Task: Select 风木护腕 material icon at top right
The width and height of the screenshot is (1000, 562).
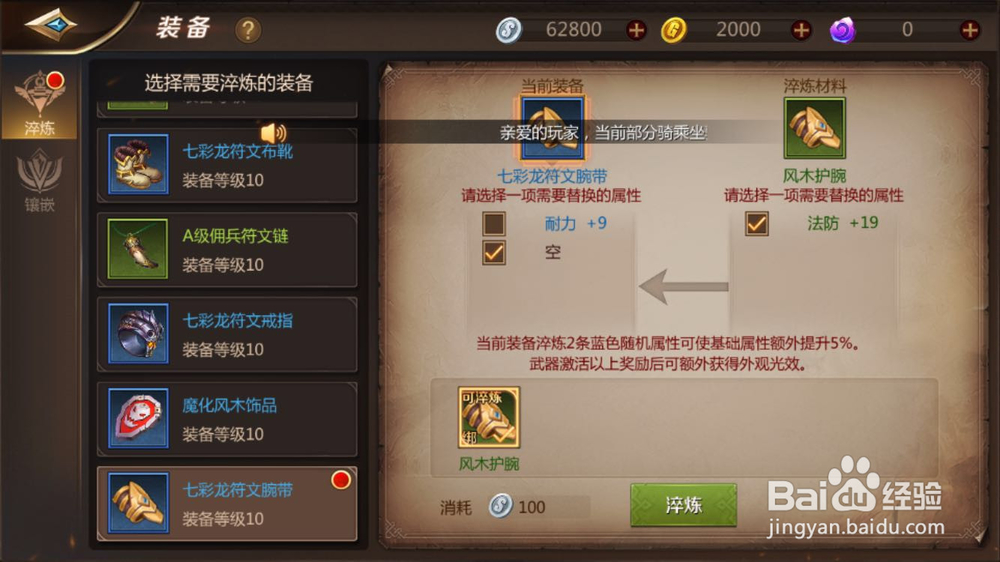Action: point(814,128)
